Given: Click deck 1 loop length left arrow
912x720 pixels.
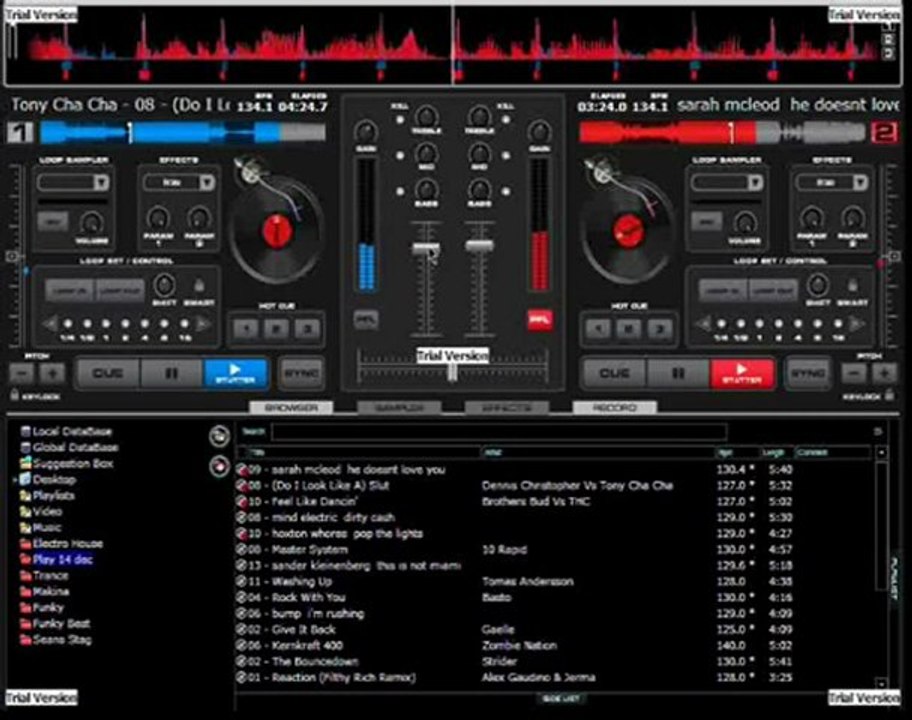Looking at the screenshot, I should coord(51,323).
